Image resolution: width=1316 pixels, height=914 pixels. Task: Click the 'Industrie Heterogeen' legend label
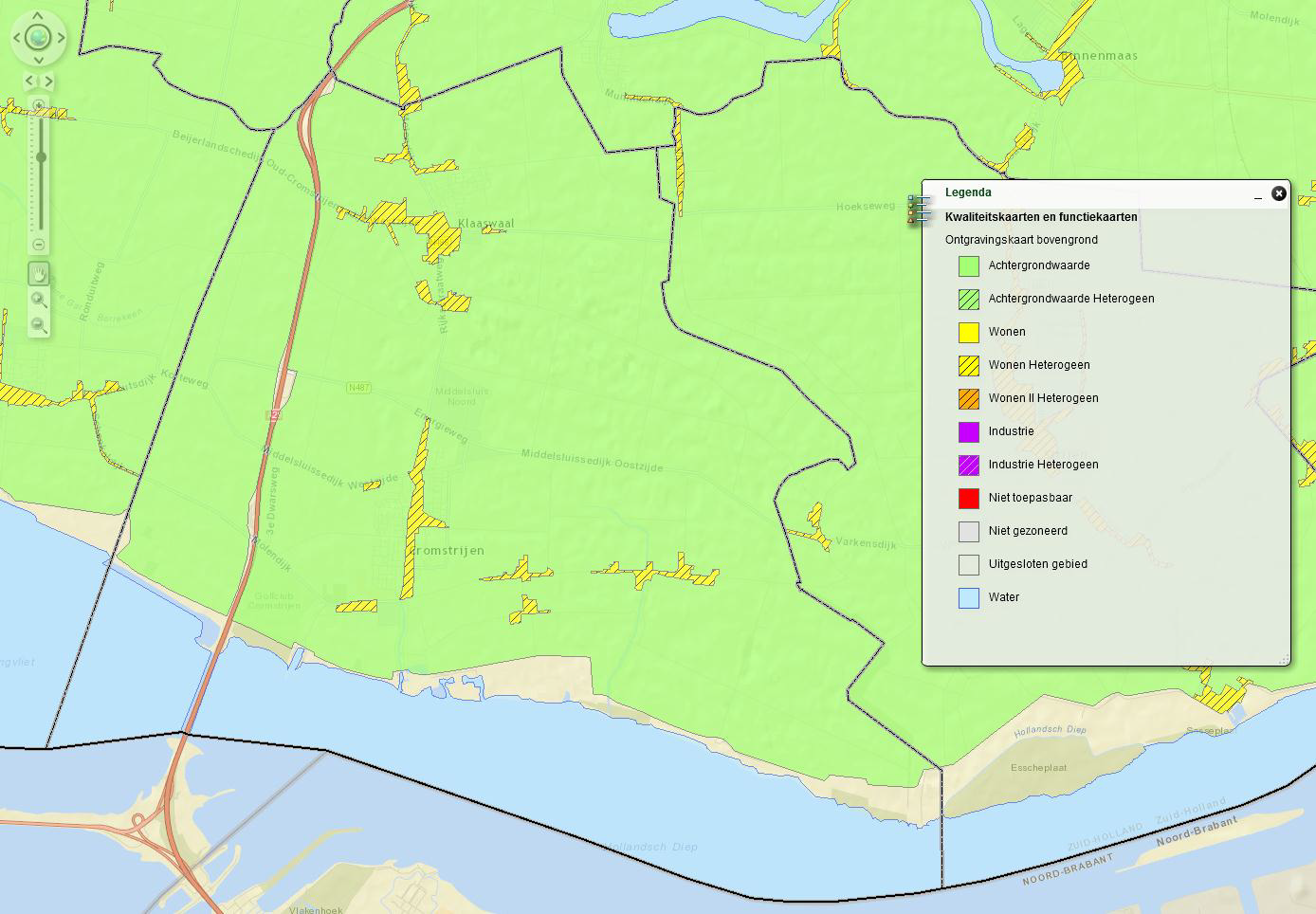[x=1043, y=465]
